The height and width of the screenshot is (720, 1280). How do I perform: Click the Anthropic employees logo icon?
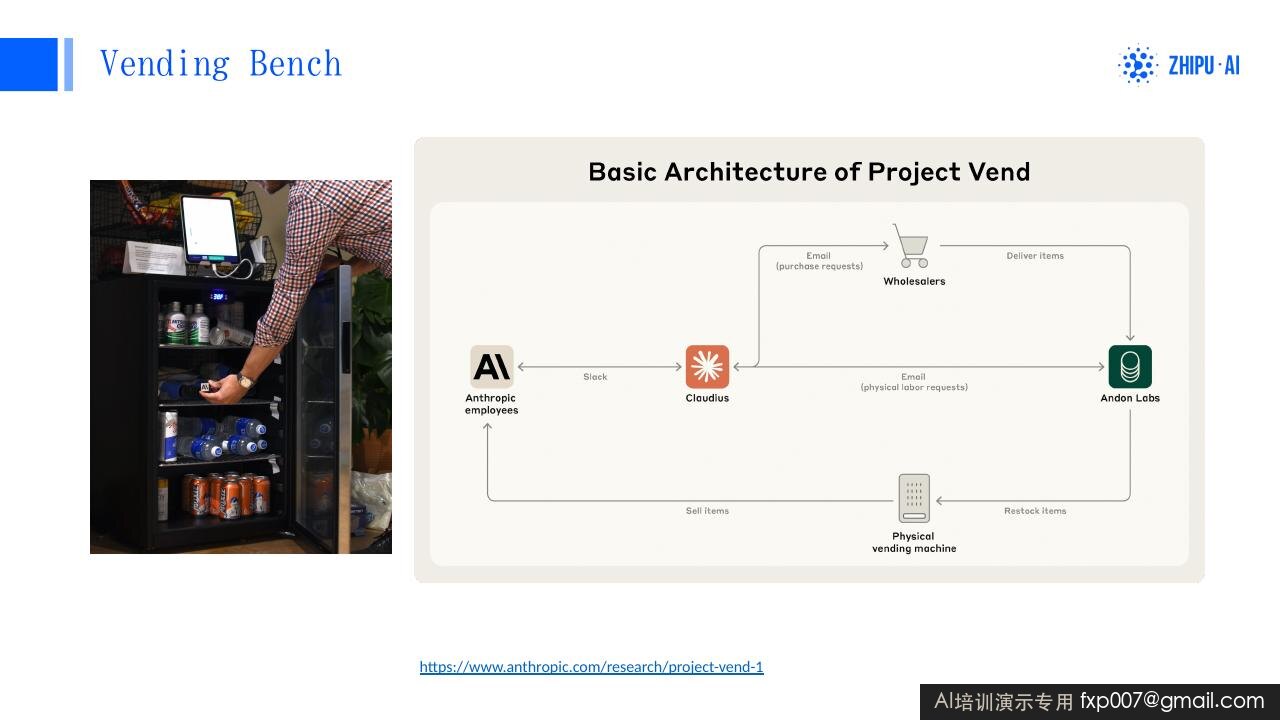[x=492, y=367]
